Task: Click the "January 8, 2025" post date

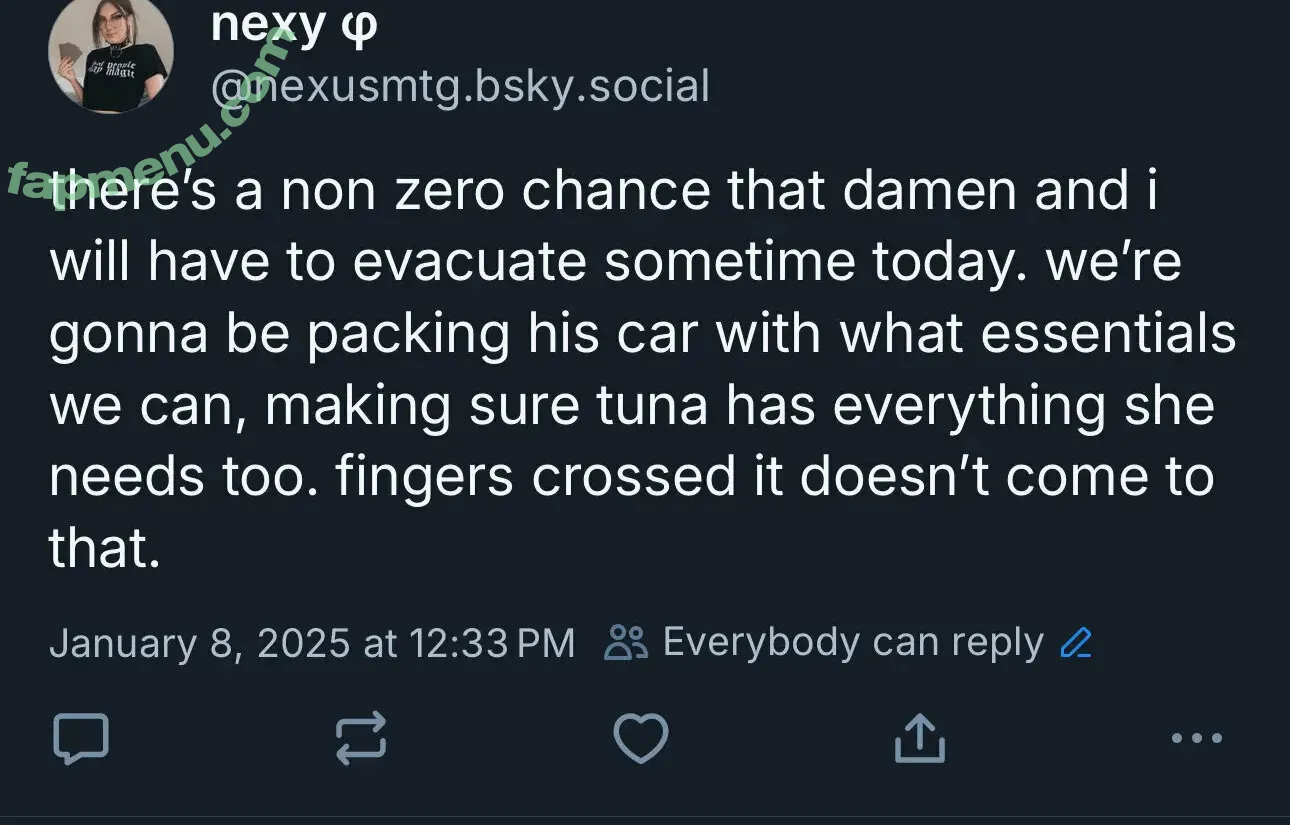Action: 198,643
